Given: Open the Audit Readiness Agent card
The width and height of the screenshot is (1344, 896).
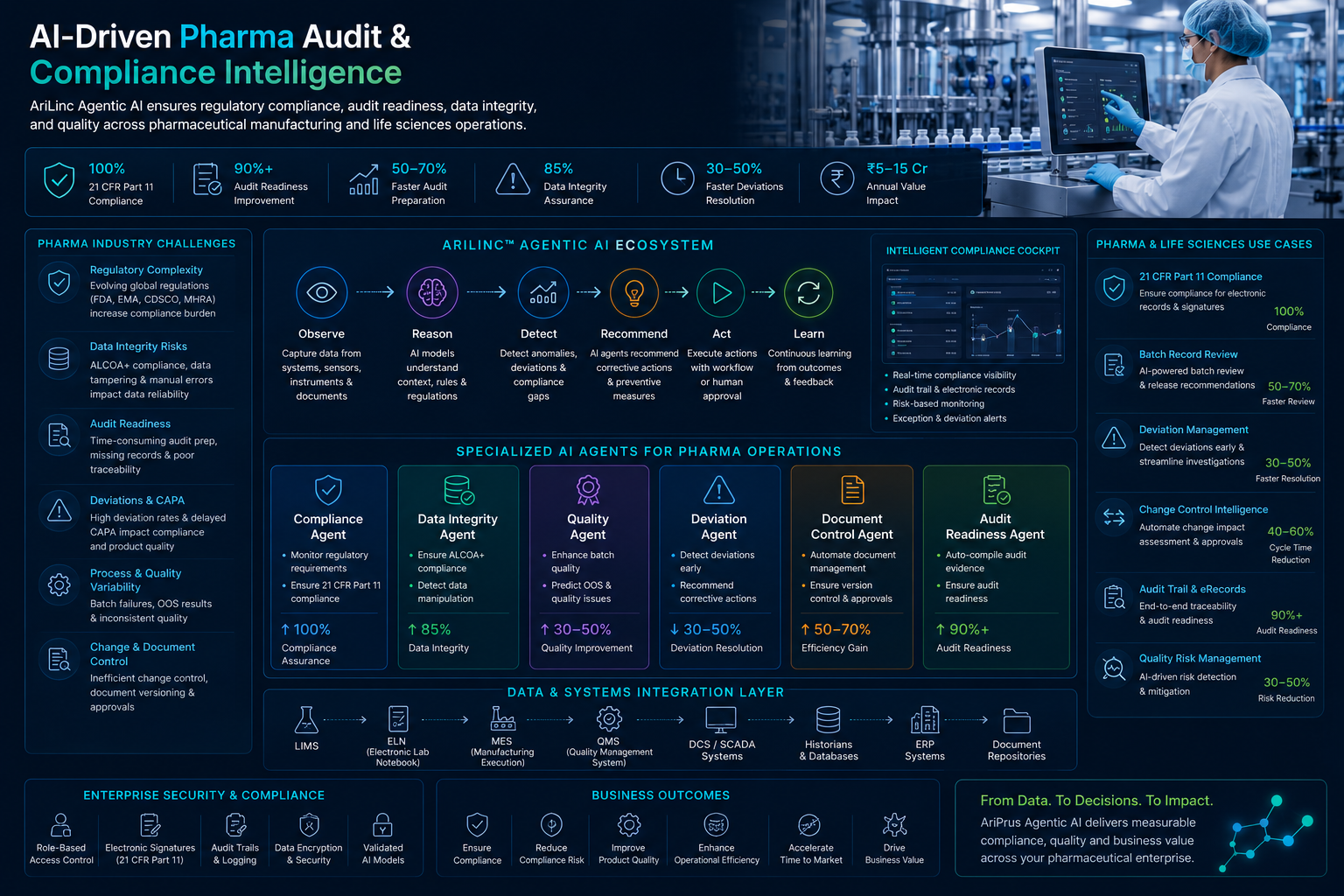Looking at the screenshot, I should pos(996,568).
